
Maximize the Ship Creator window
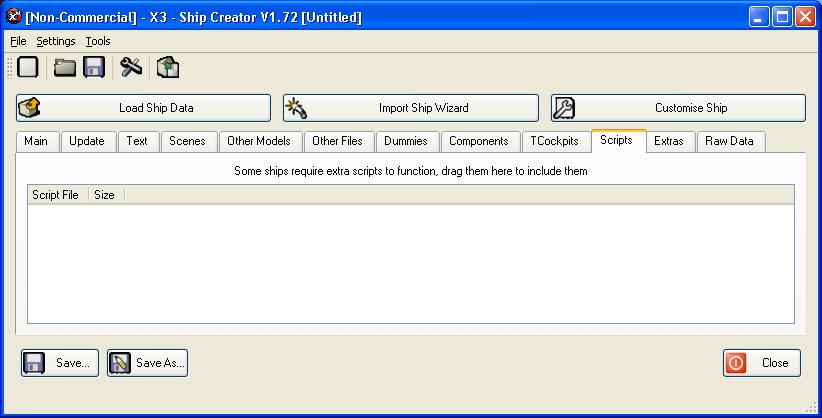pyautogui.click(x=782, y=17)
